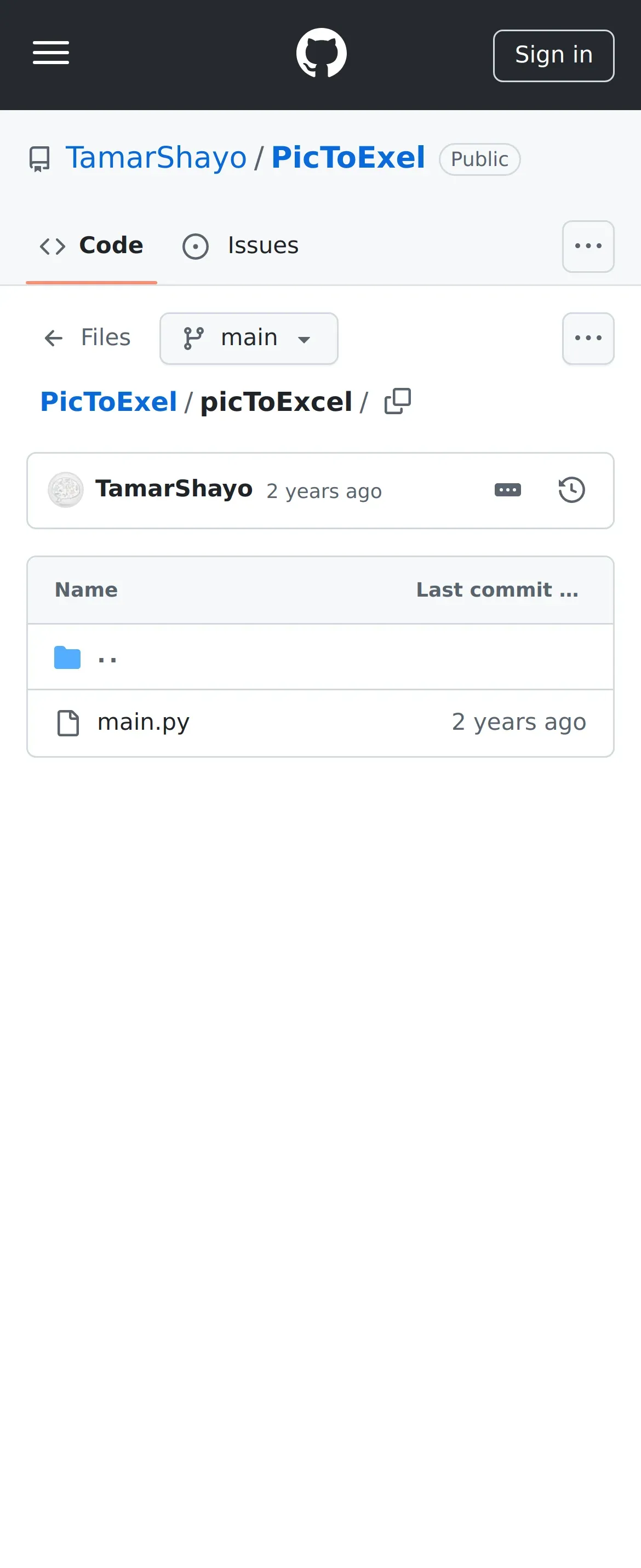Open the main.py file
Screen dimensions: 641x1568
pos(144,723)
